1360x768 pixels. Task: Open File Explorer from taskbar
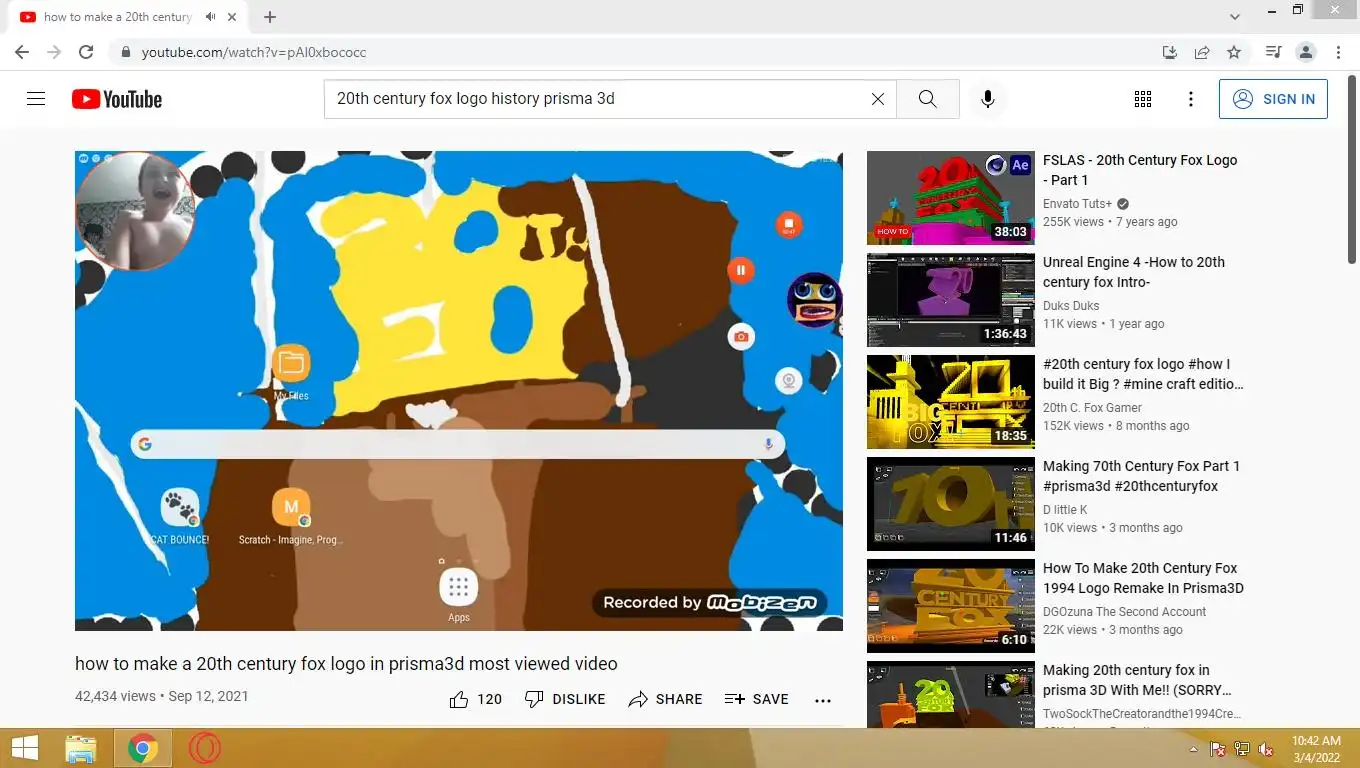pyautogui.click(x=80, y=748)
